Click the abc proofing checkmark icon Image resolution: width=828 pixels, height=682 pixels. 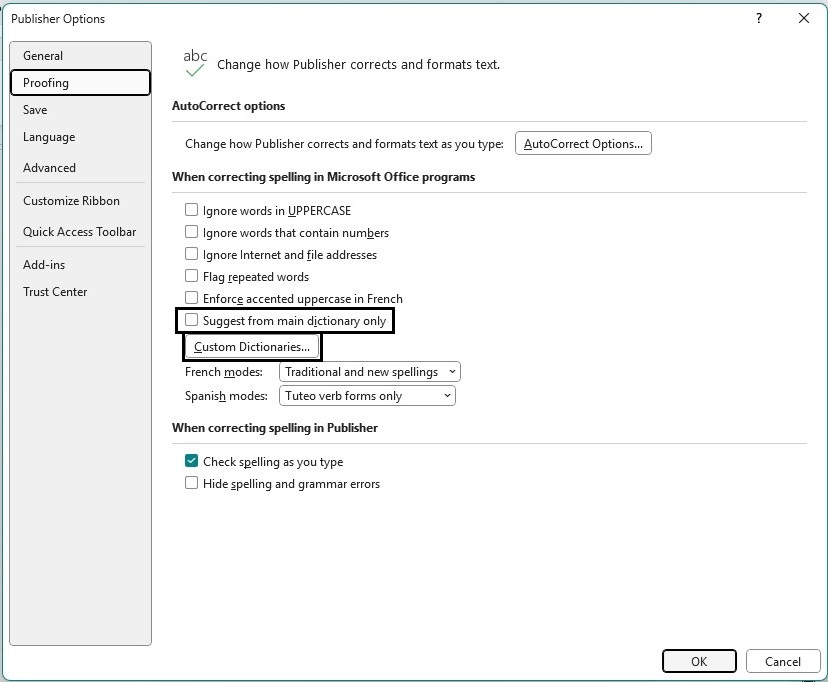point(195,63)
